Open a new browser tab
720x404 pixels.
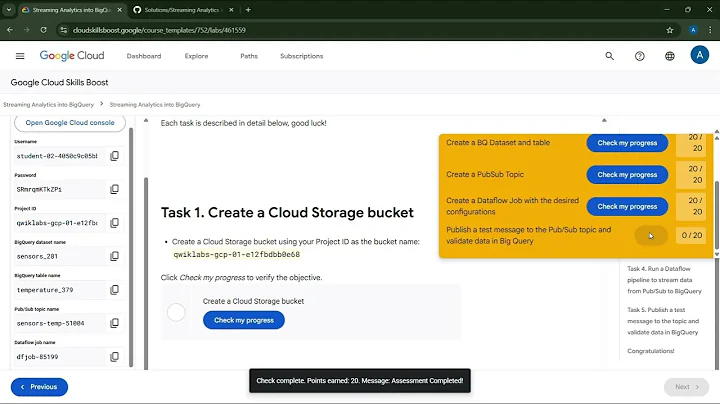(x=248, y=10)
